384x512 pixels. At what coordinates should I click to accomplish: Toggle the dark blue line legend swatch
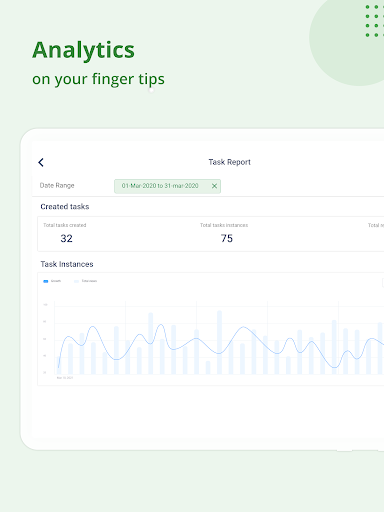[x=46, y=281]
